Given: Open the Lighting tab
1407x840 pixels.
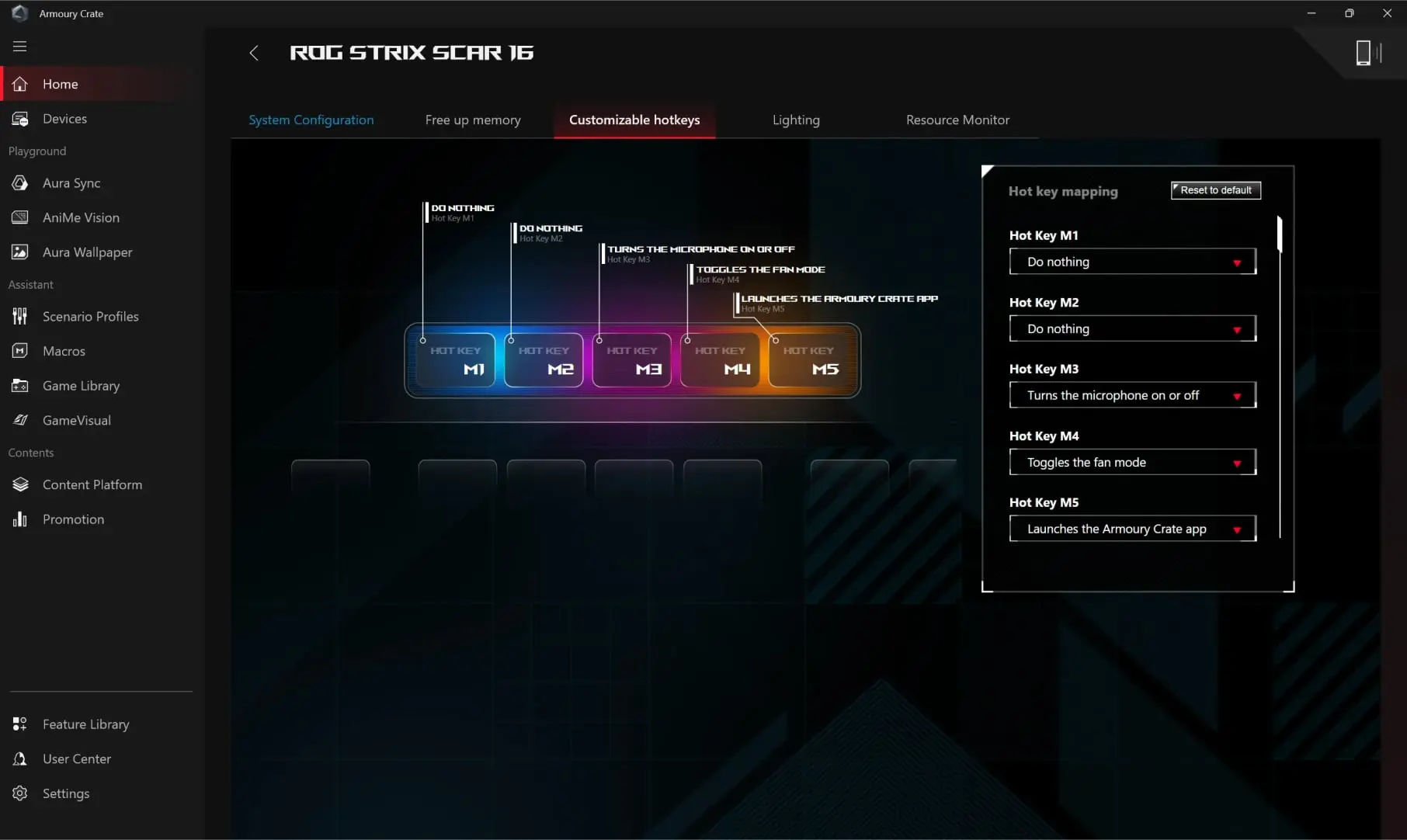Looking at the screenshot, I should click(x=796, y=120).
